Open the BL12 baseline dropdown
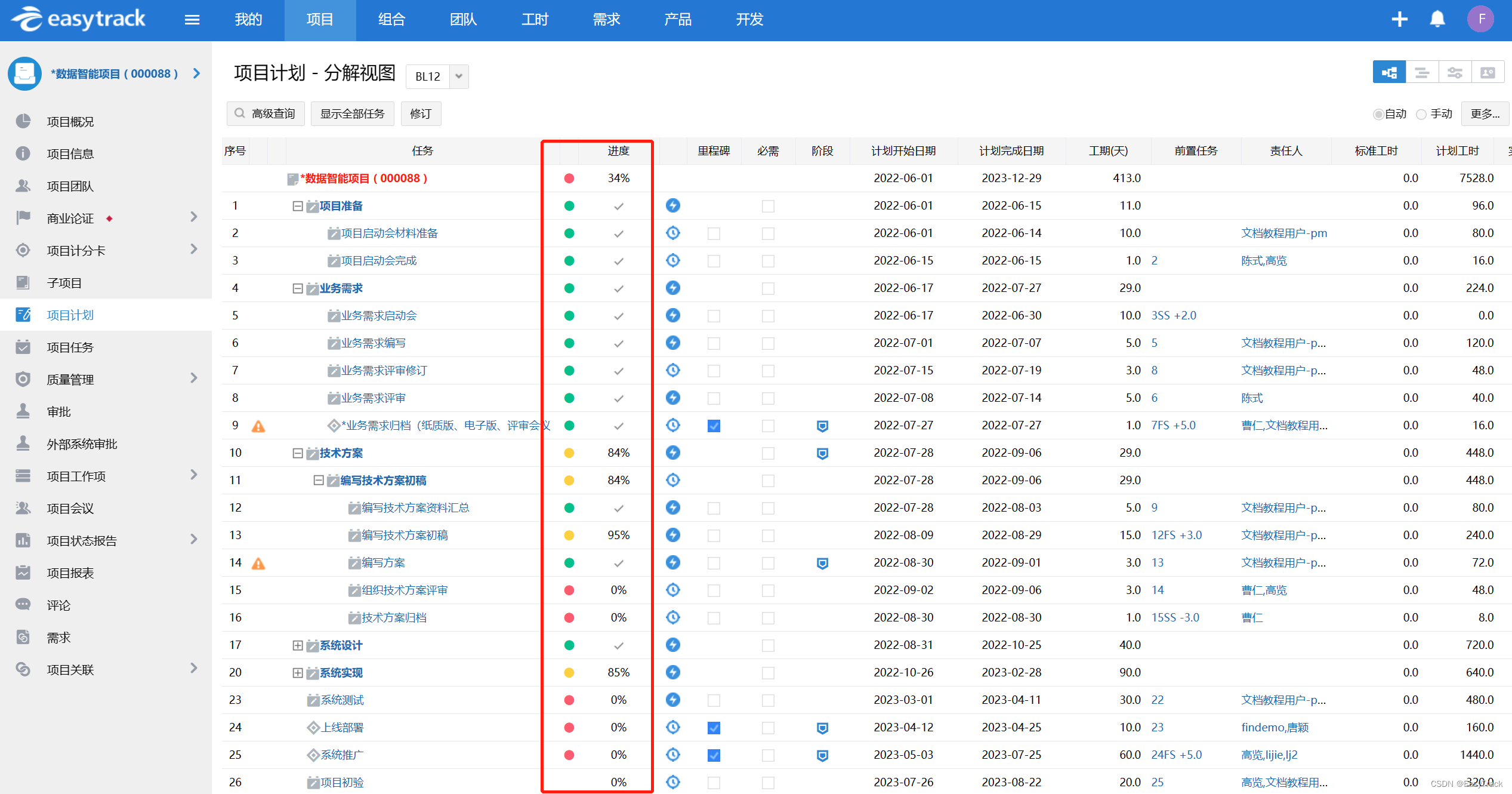Screen dimensions: 1512x794 point(458,76)
